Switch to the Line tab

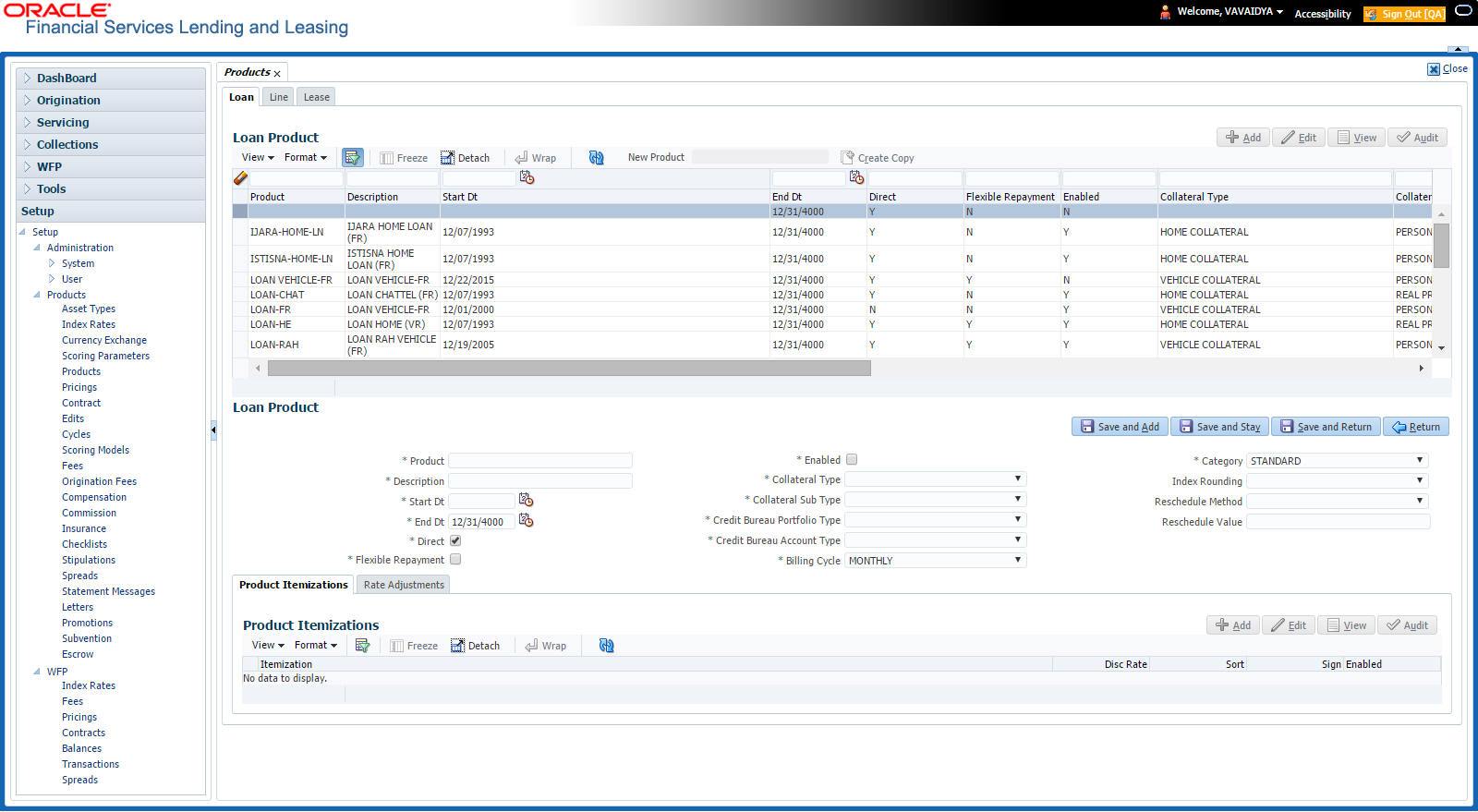278,97
